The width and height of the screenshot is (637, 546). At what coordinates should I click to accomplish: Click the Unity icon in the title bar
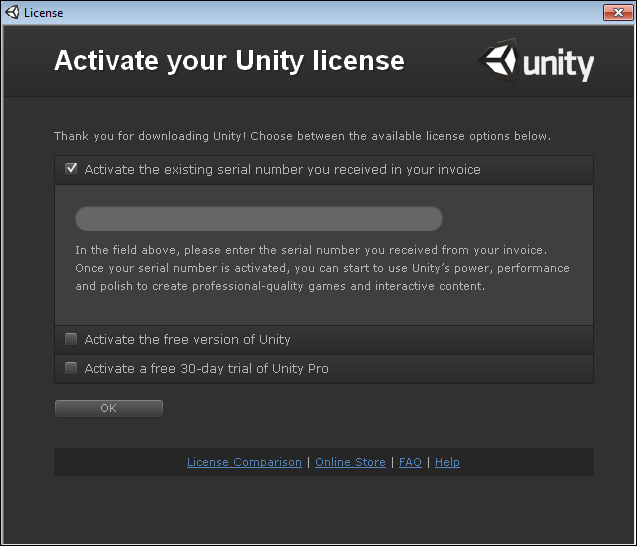point(12,12)
